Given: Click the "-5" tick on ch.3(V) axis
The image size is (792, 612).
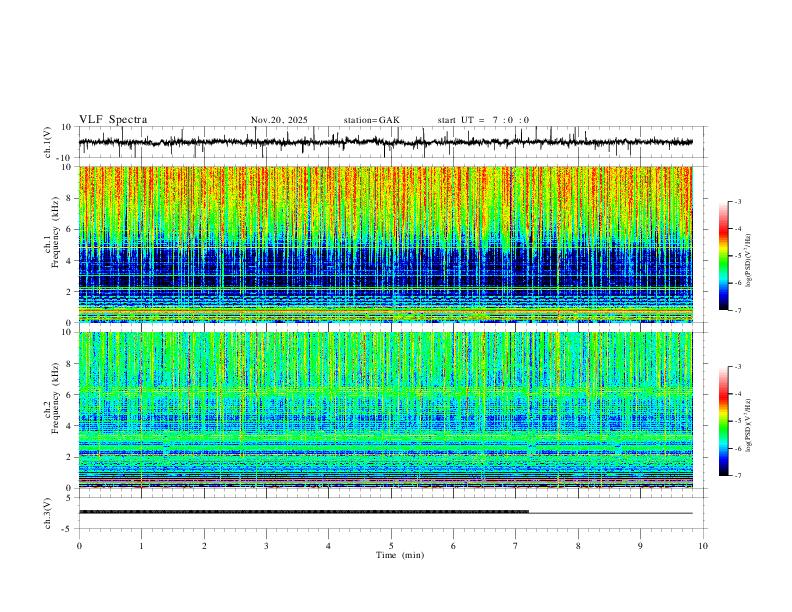Looking at the screenshot, I should coord(68,529).
